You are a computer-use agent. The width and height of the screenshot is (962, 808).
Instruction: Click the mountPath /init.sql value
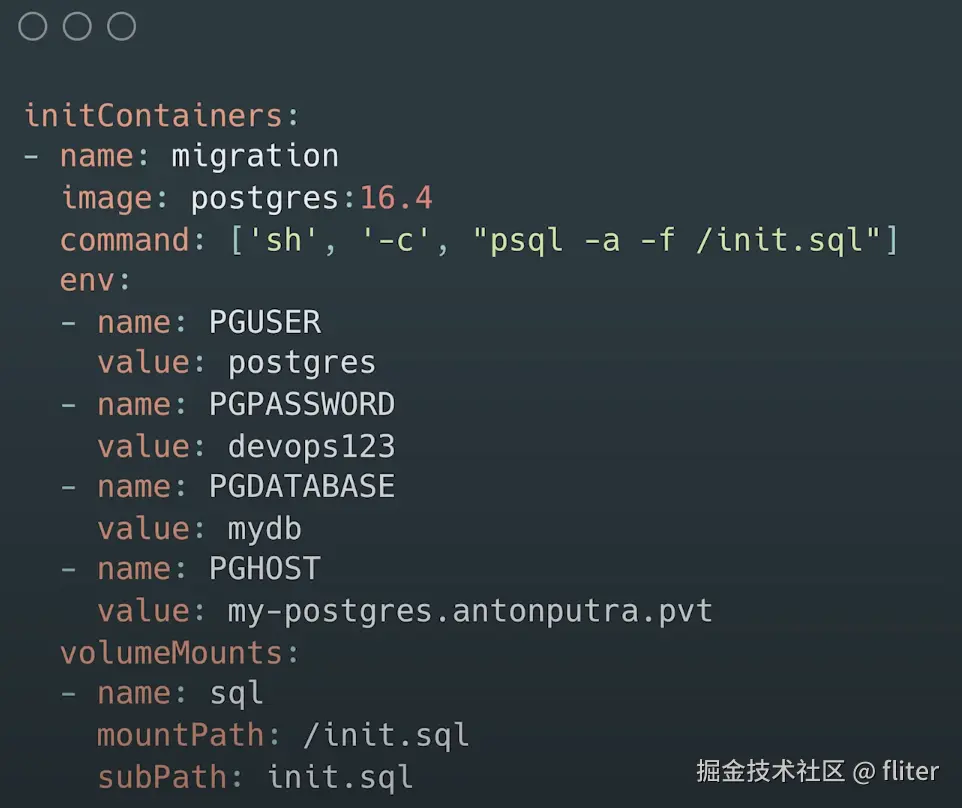(x=386, y=736)
